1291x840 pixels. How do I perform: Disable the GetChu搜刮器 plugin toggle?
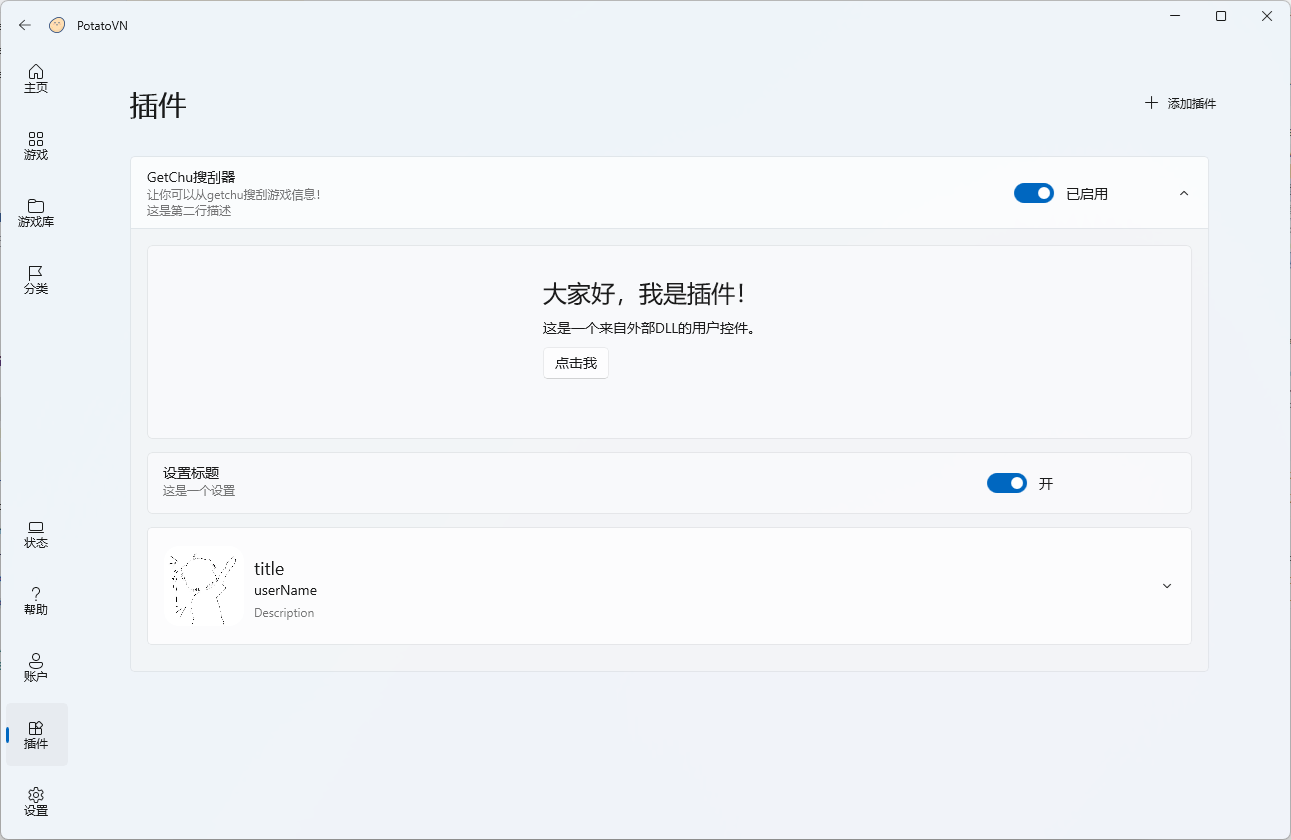(1033, 193)
